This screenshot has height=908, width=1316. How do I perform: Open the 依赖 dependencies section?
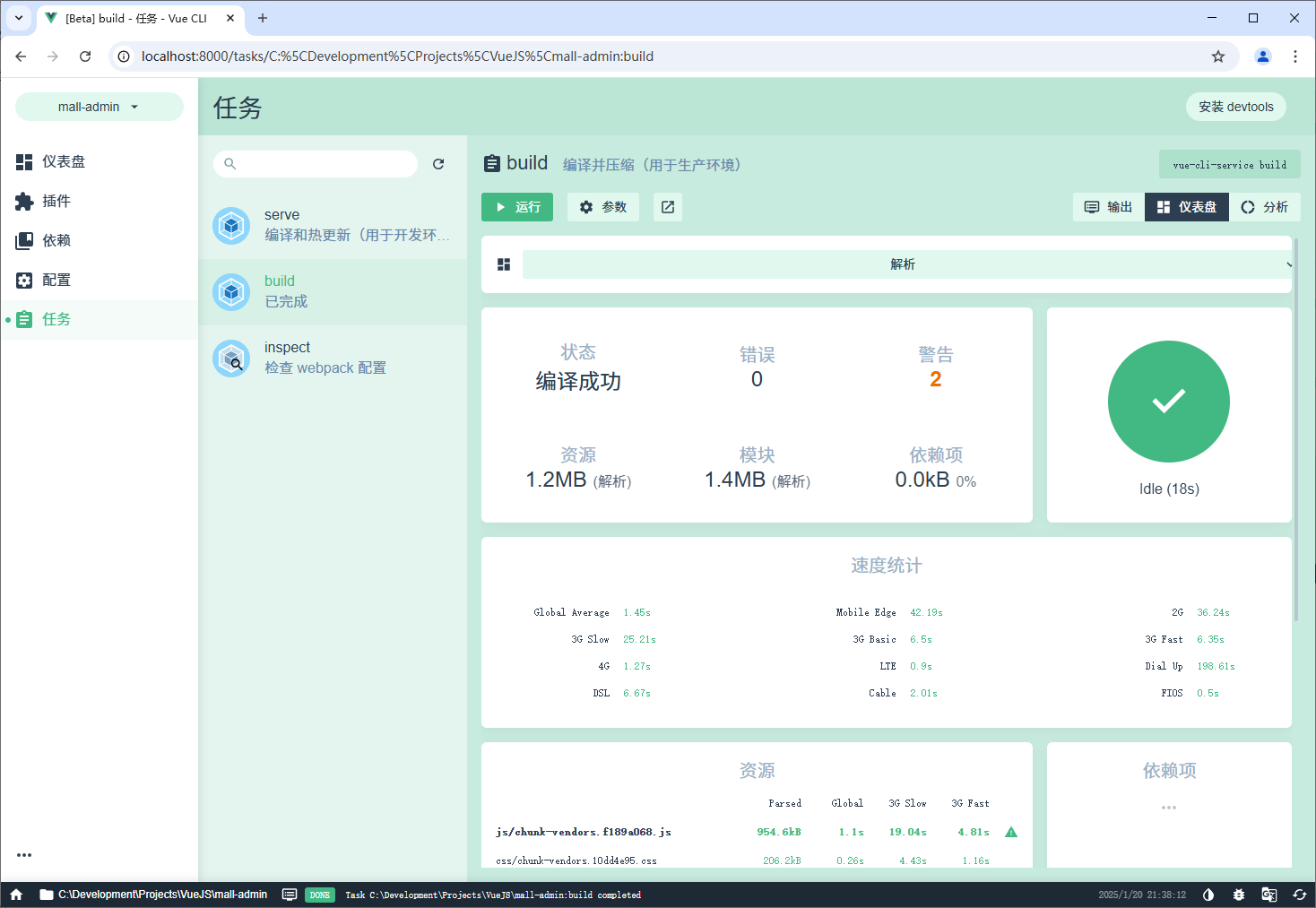[99, 240]
